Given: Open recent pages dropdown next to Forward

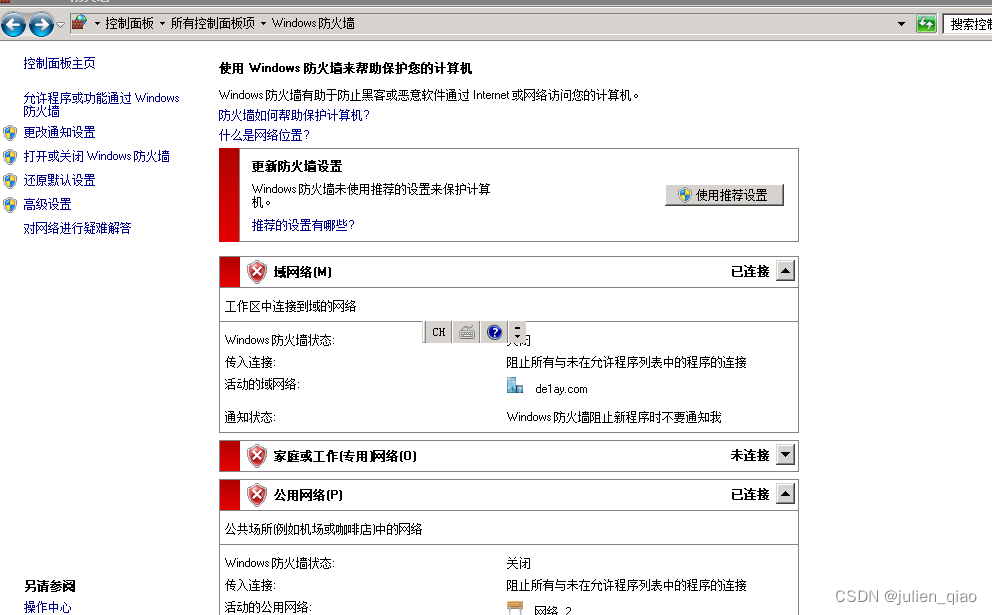Looking at the screenshot, I should [x=61, y=25].
